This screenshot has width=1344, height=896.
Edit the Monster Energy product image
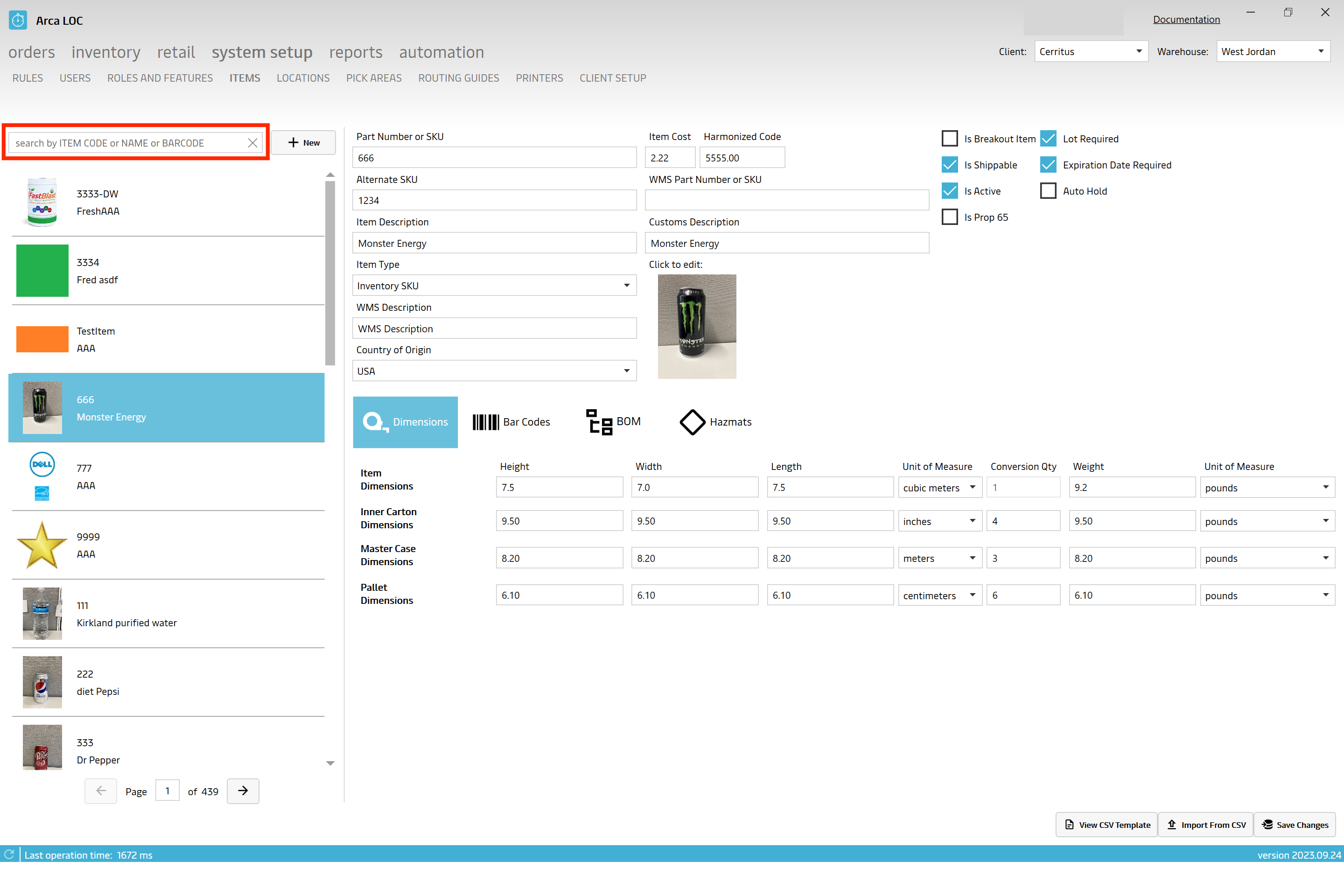(697, 326)
